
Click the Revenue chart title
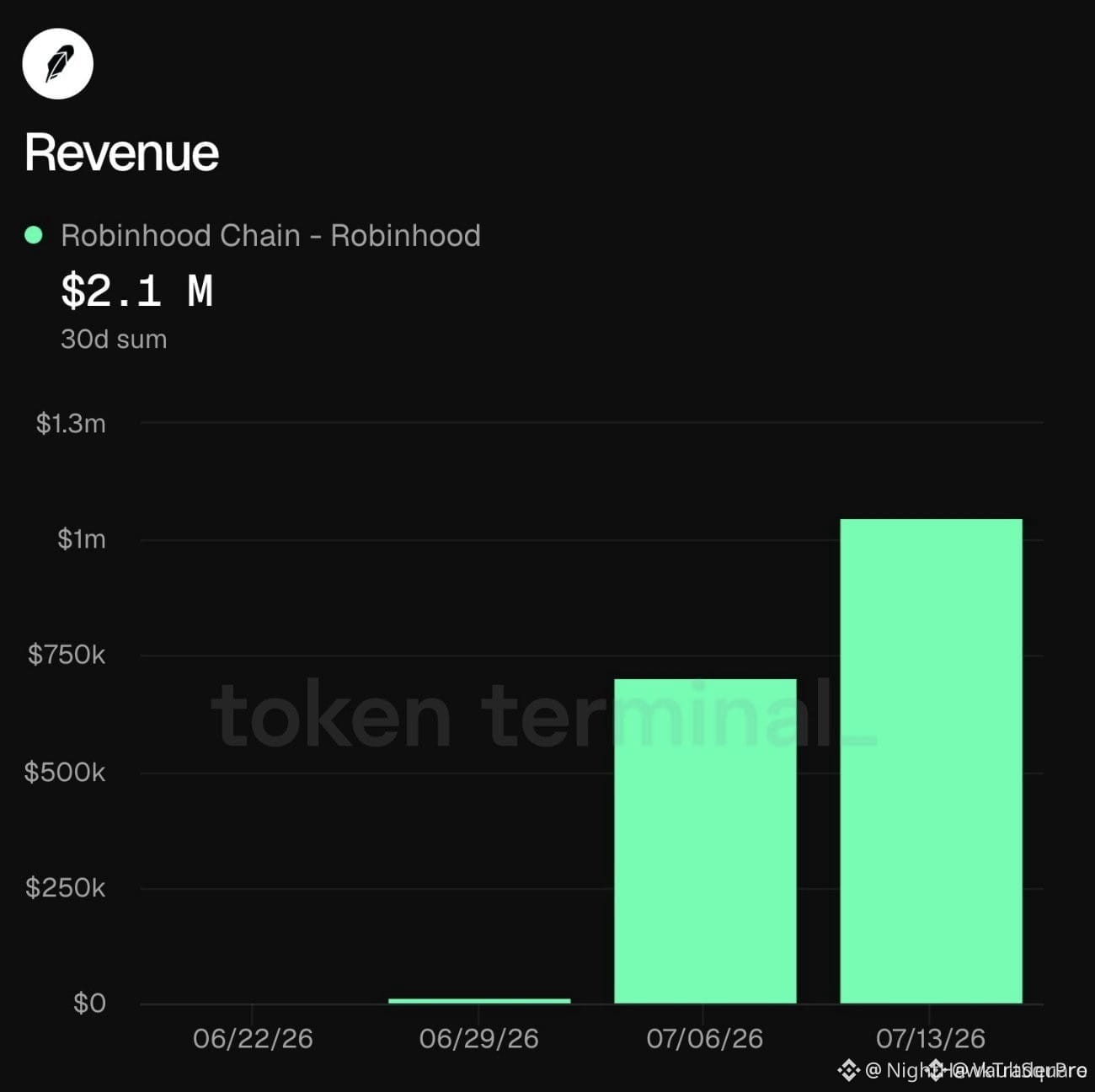(122, 153)
